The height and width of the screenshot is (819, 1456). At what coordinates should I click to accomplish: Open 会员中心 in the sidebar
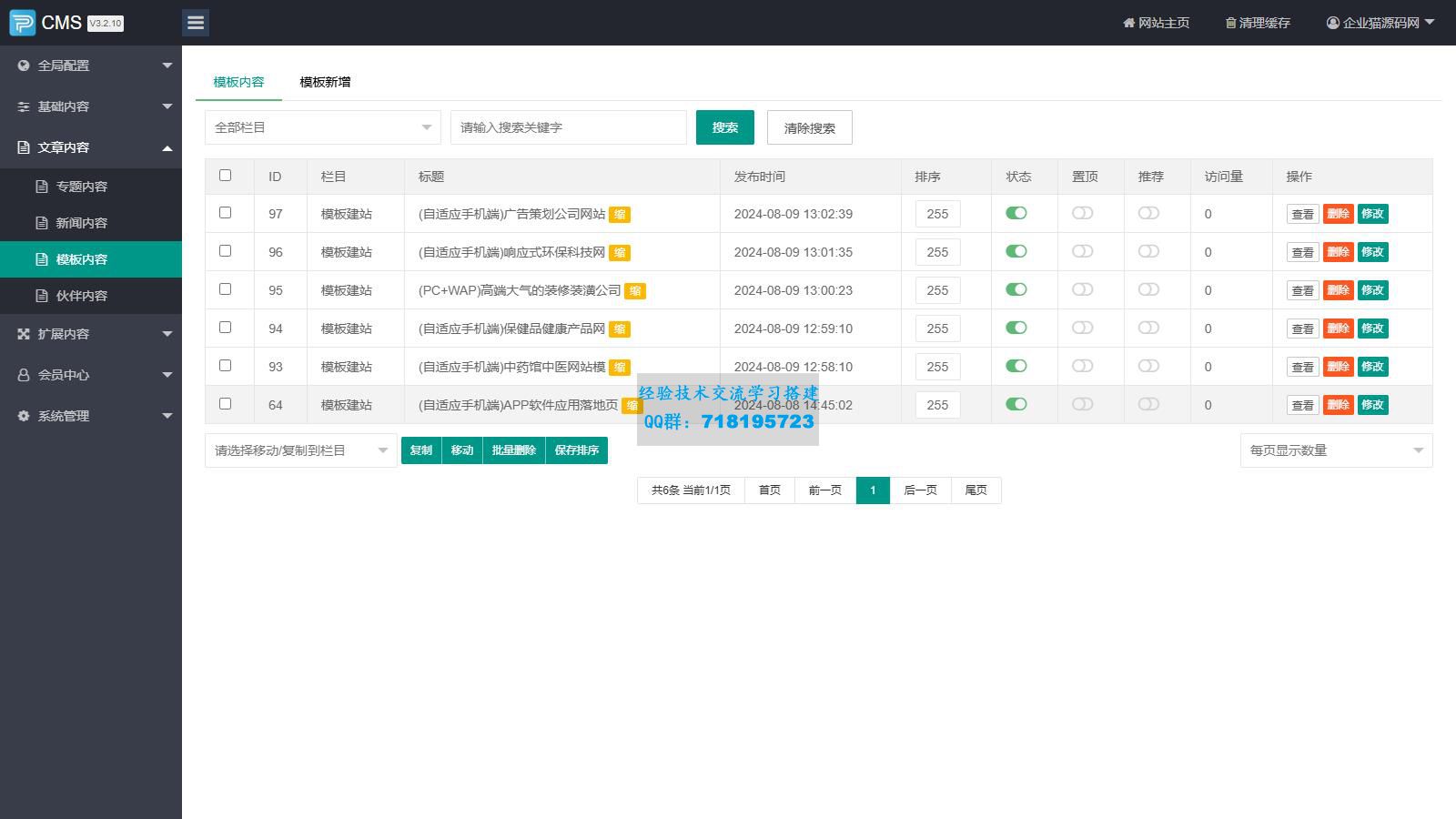pyautogui.click(x=91, y=375)
